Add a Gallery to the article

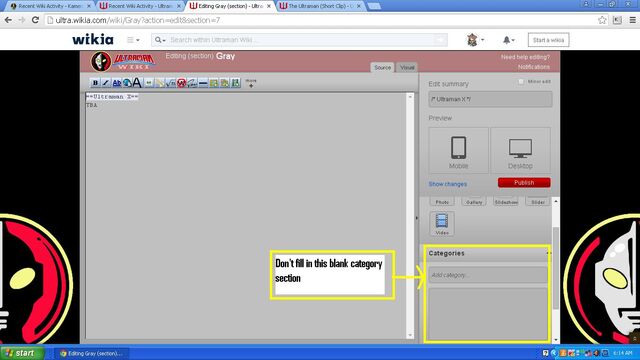474,202
